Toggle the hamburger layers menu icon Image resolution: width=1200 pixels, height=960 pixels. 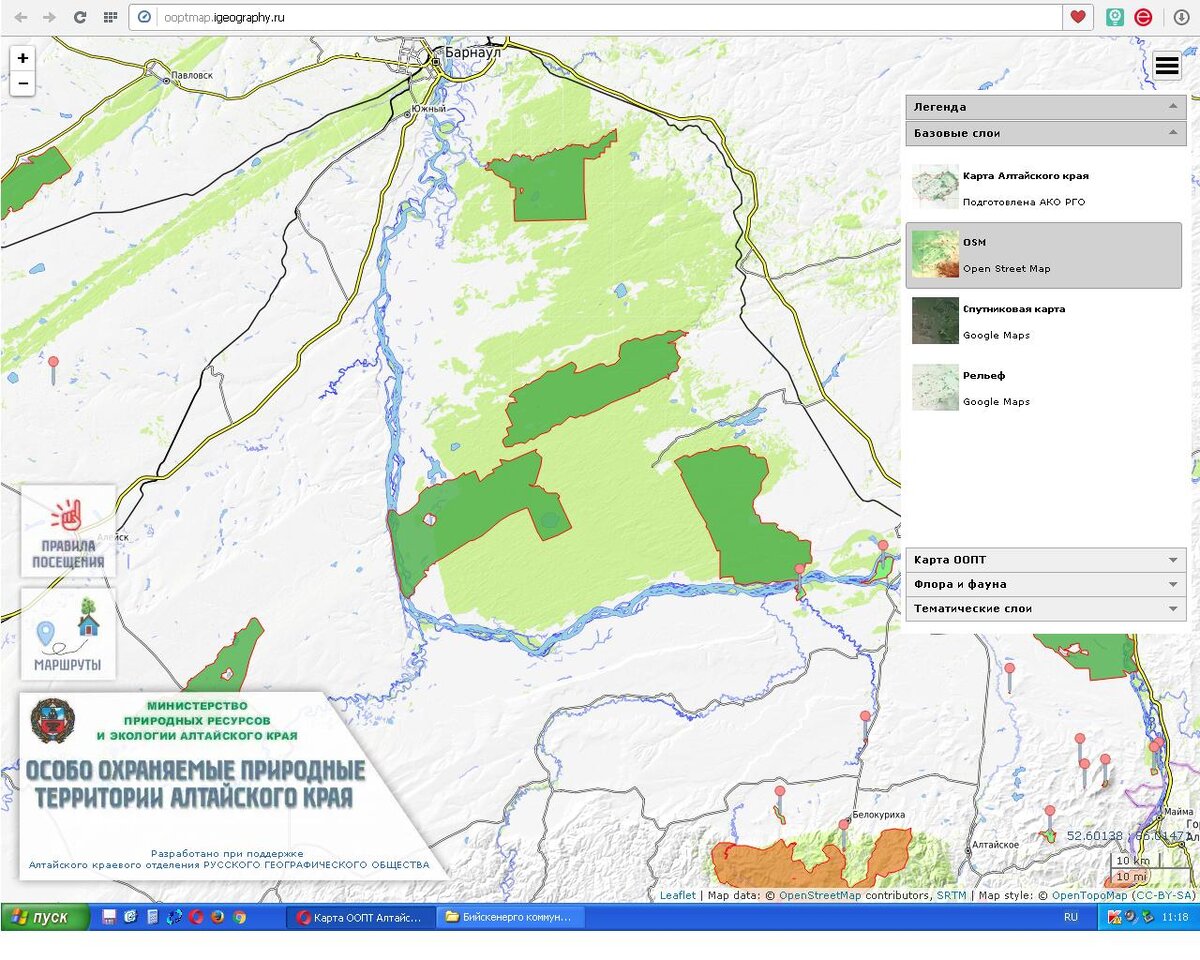point(1166,66)
